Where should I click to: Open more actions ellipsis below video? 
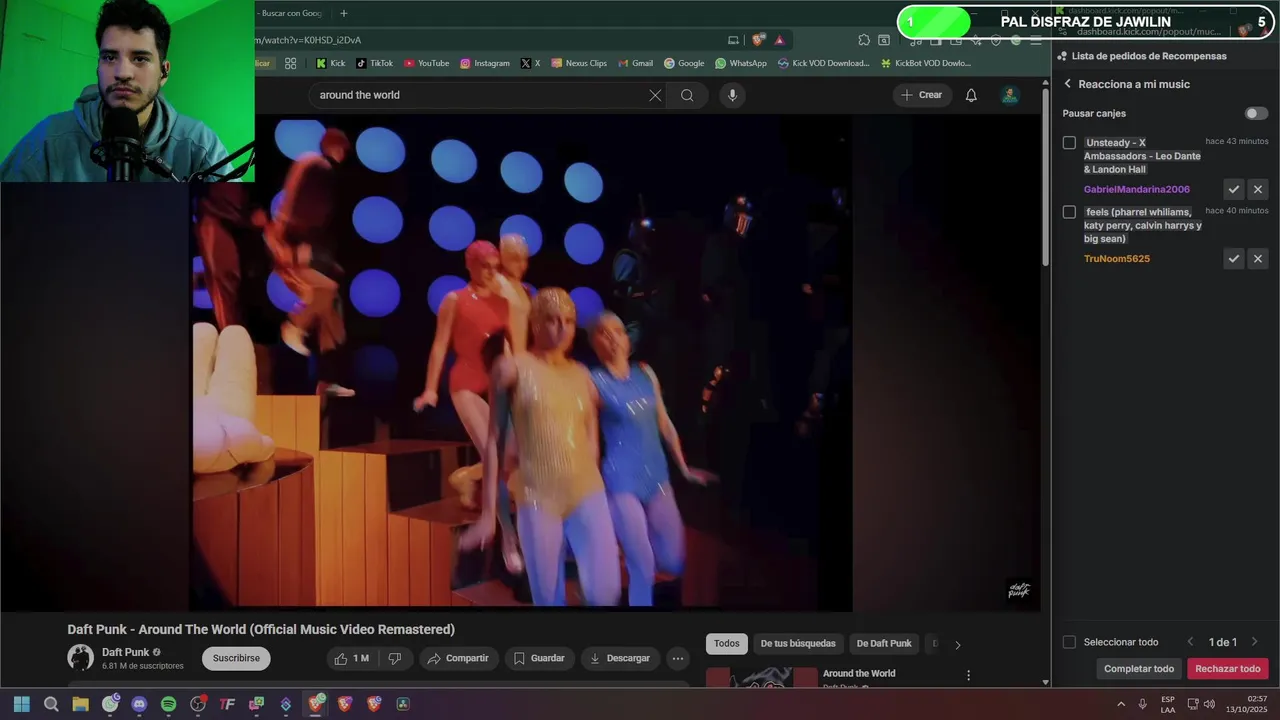point(677,658)
